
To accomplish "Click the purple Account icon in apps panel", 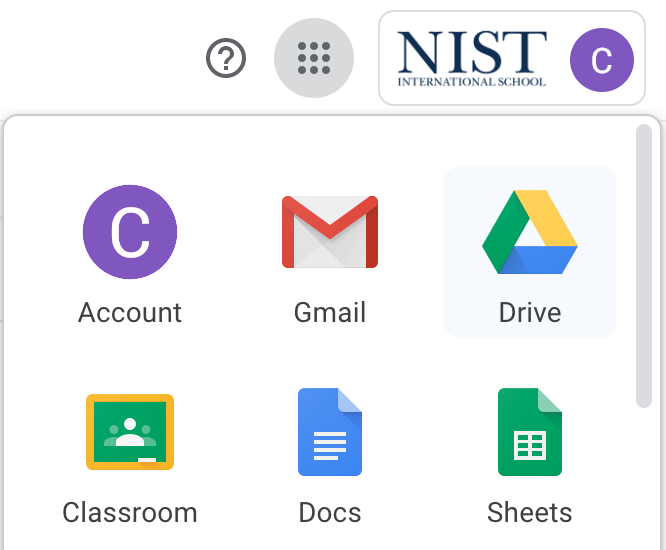I will (130, 232).
